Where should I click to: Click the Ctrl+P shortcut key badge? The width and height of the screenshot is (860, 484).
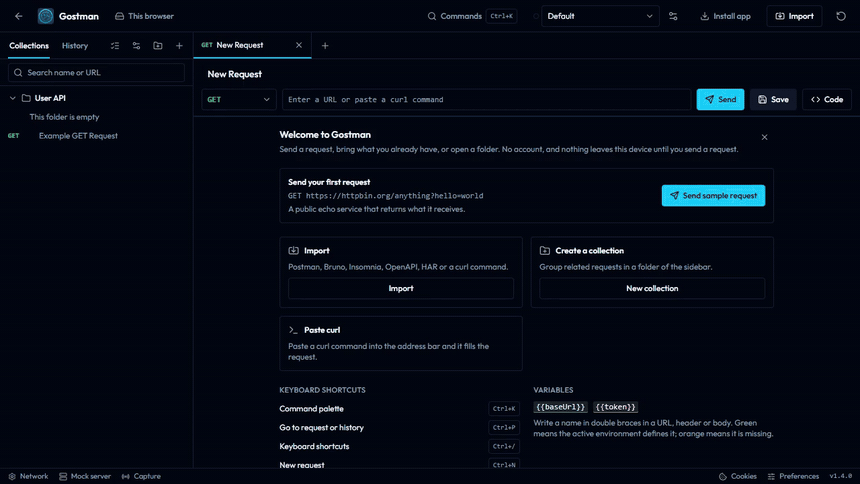click(x=503, y=427)
